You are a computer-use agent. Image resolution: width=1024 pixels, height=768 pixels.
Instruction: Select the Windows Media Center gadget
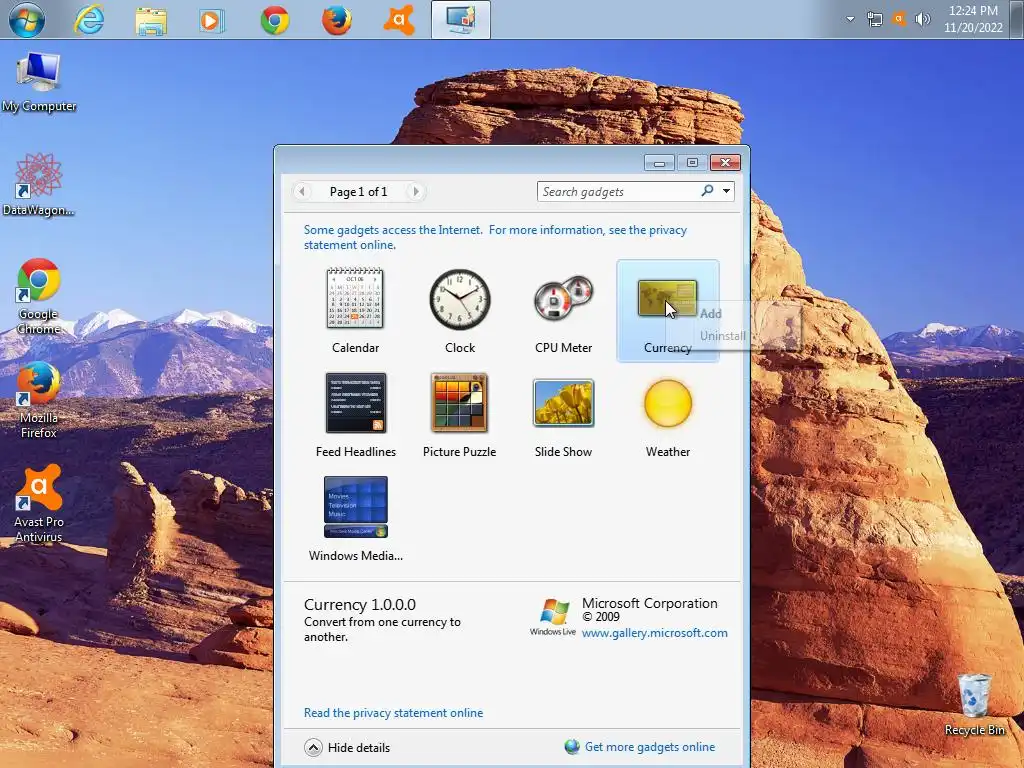(355, 519)
